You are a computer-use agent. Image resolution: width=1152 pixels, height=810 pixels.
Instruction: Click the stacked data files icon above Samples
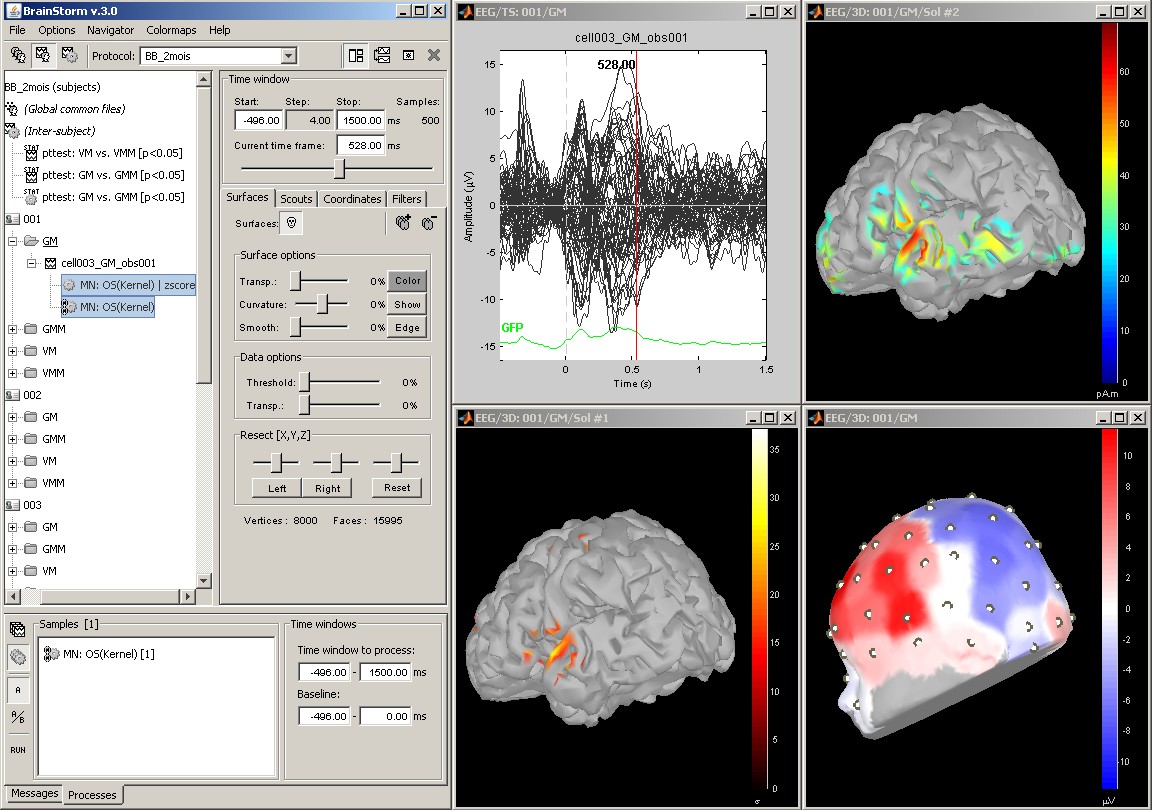18,629
